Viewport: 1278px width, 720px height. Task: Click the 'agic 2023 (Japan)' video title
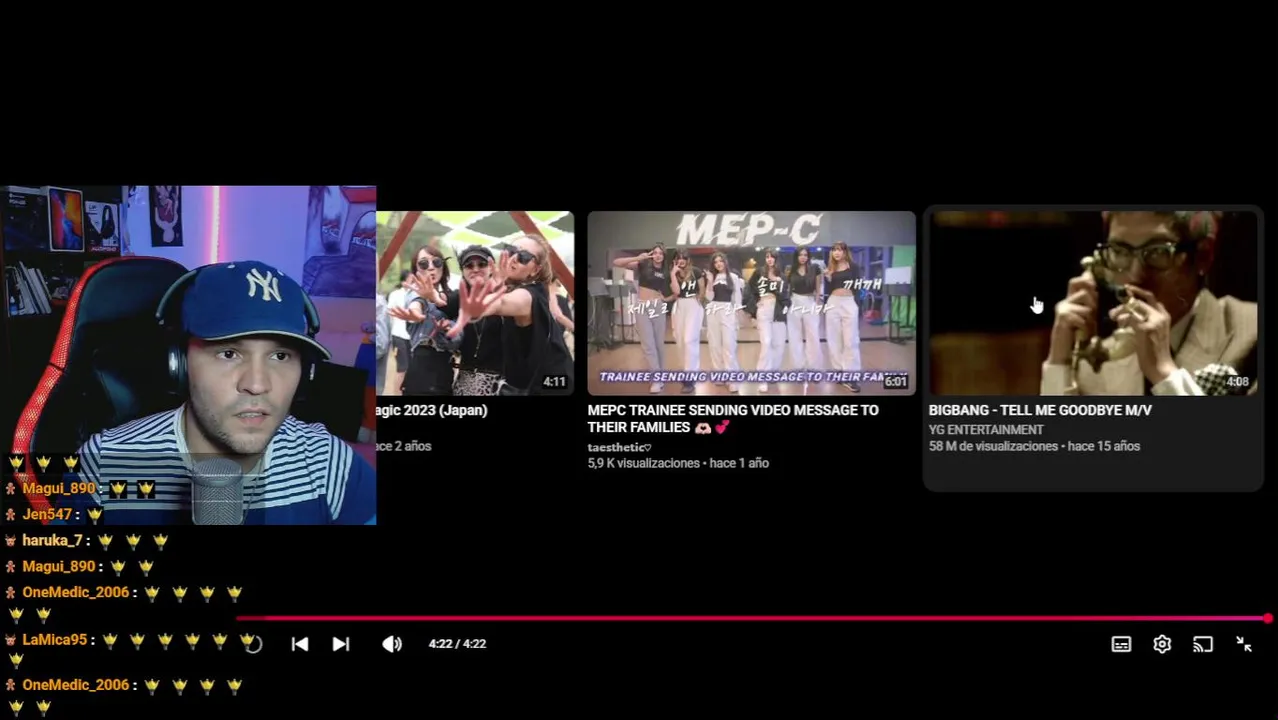[432, 410]
